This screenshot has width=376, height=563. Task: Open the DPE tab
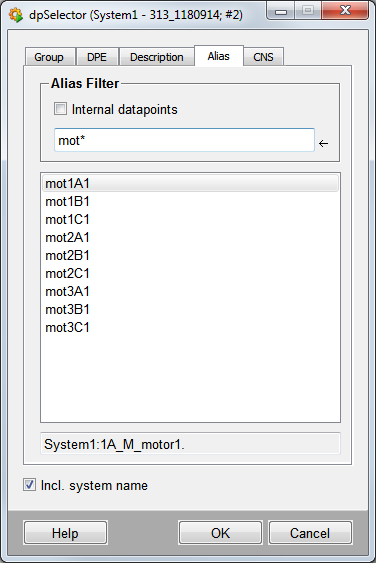[97, 57]
